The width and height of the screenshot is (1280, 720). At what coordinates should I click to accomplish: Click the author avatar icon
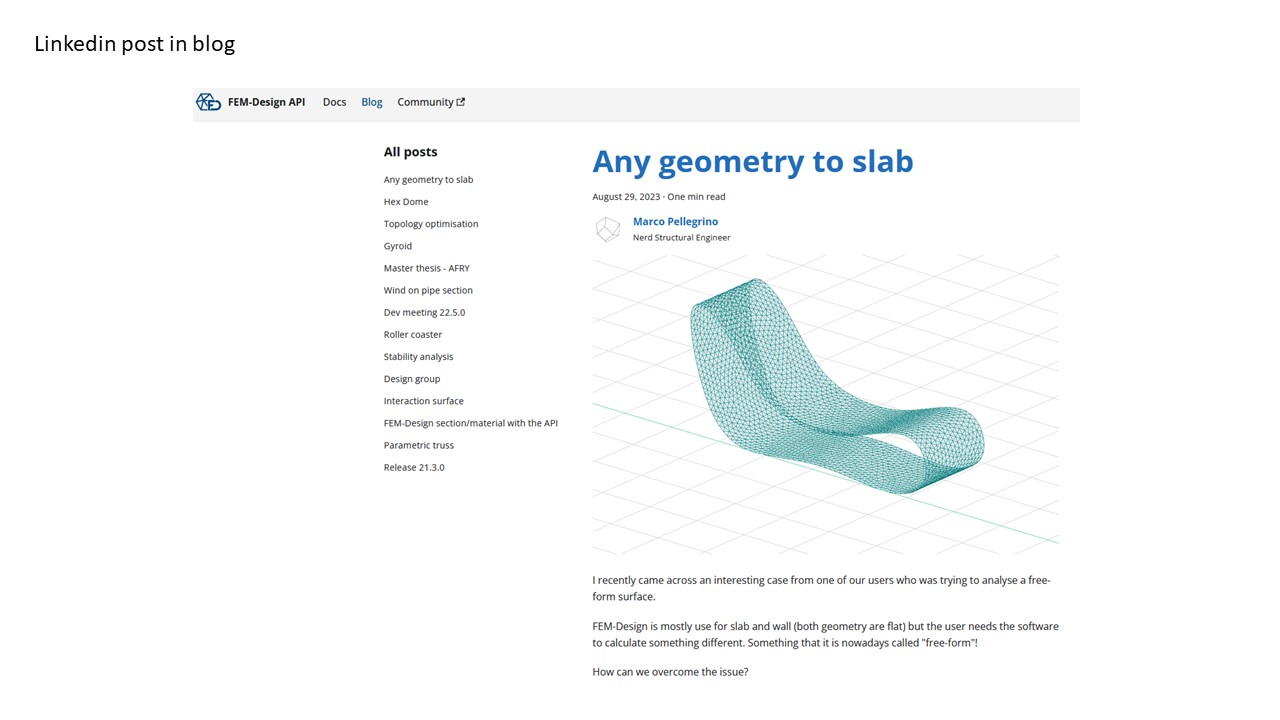tap(608, 230)
